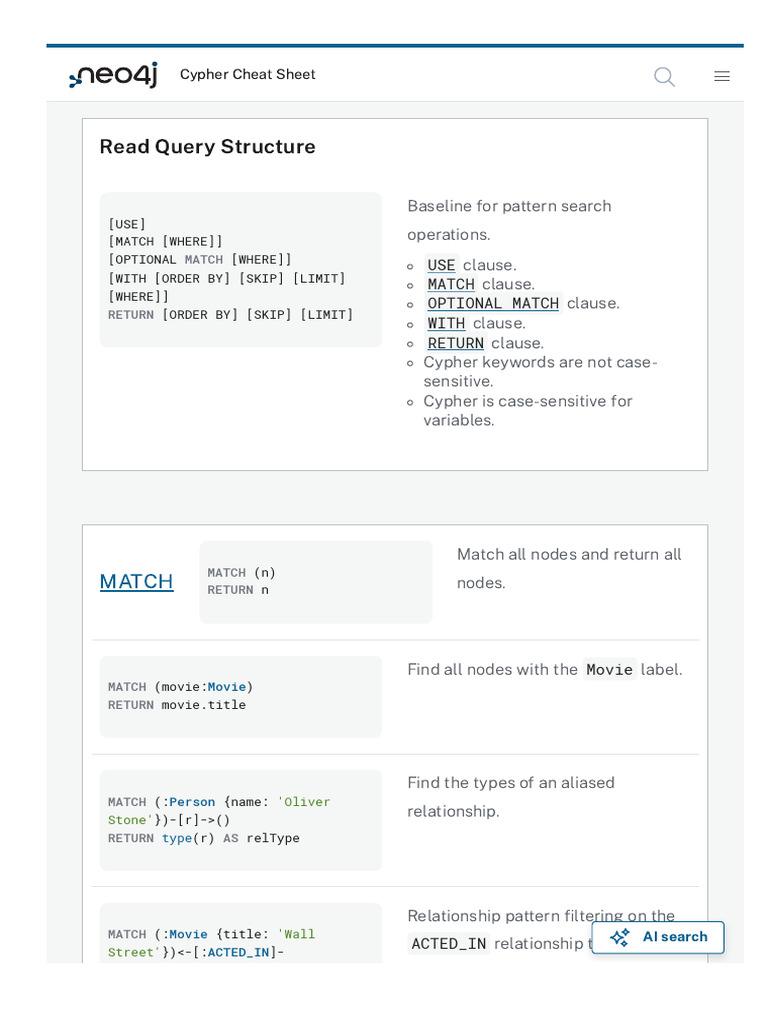Click the Cypher Cheat Sheet title
Viewport: 768px width, 1024px height.
tap(248, 75)
